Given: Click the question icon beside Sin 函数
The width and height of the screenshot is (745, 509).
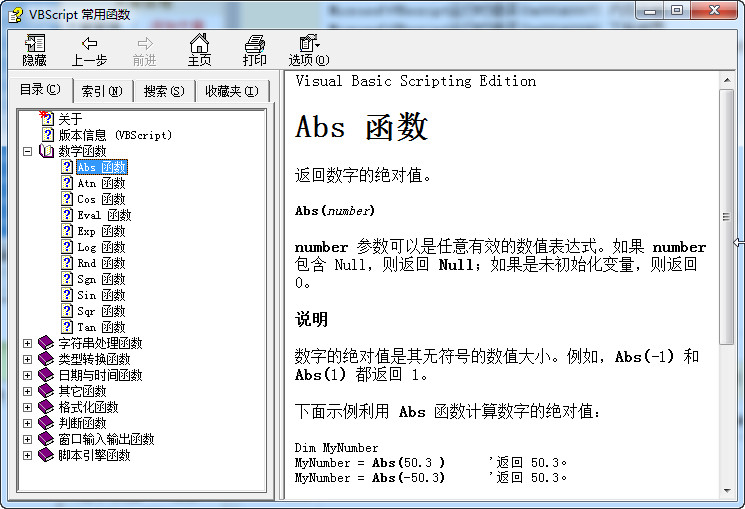Looking at the screenshot, I should click(67, 295).
